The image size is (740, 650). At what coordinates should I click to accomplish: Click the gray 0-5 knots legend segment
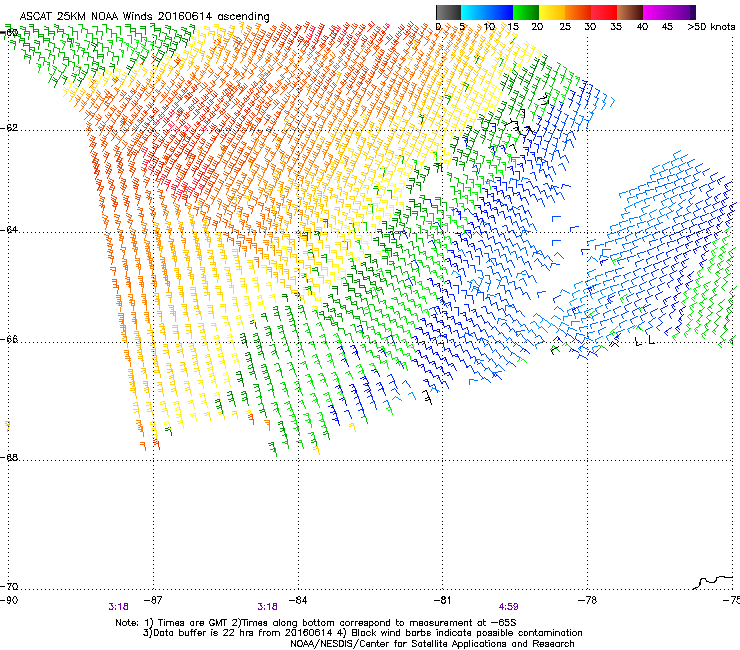(x=448, y=12)
